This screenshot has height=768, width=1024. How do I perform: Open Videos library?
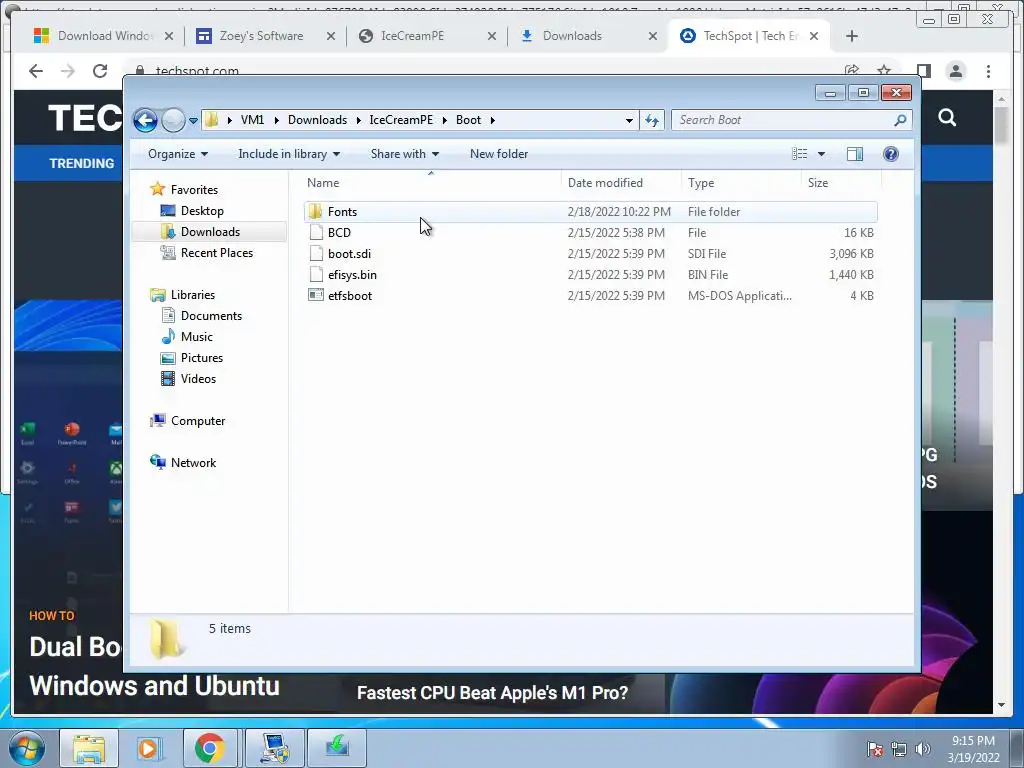click(x=198, y=379)
